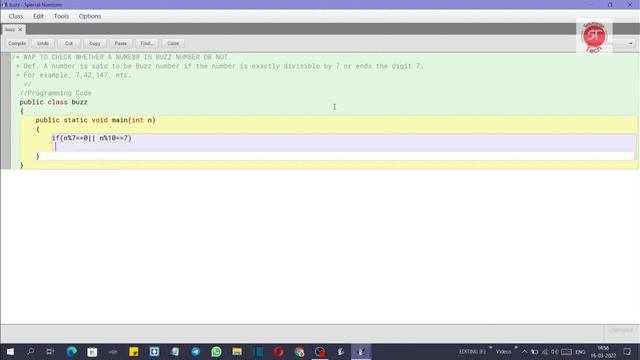Viewport: 640px width, 360px height.
Task: Open Microsoft Store taskbar icon
Action: (92, 351)
